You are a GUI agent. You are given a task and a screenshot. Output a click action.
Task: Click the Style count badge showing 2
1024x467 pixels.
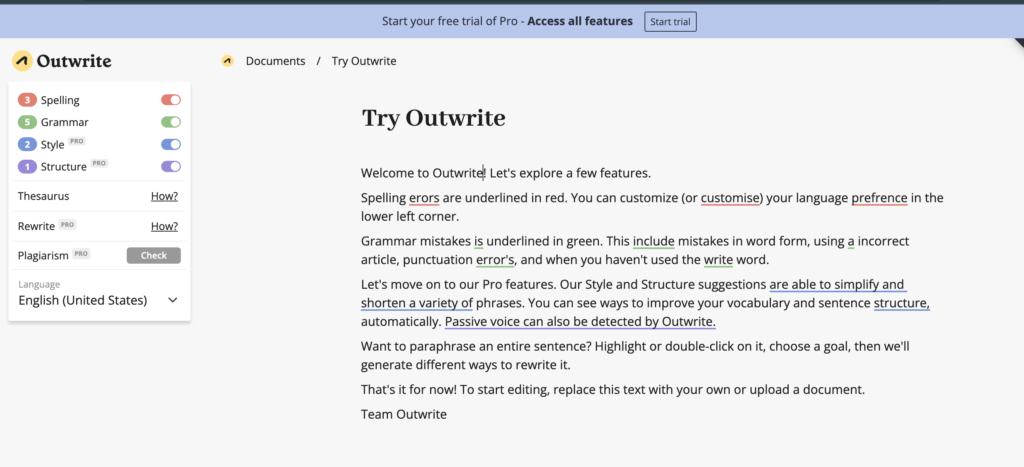pos(27,144)
